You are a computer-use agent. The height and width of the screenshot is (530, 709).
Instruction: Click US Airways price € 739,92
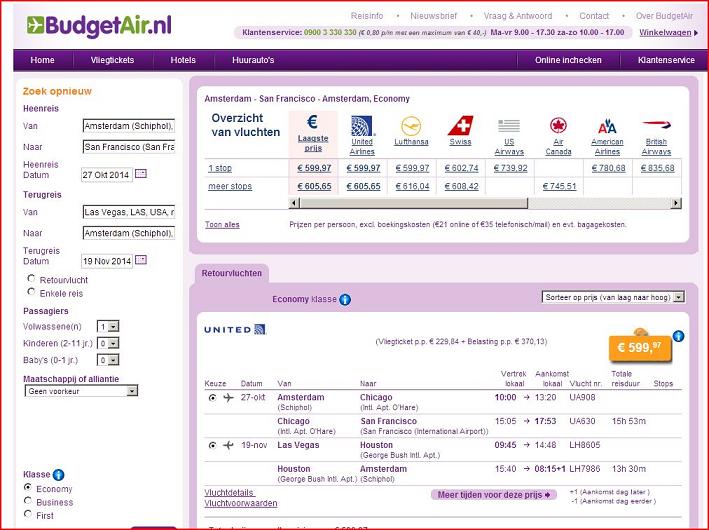coord(510,168)
